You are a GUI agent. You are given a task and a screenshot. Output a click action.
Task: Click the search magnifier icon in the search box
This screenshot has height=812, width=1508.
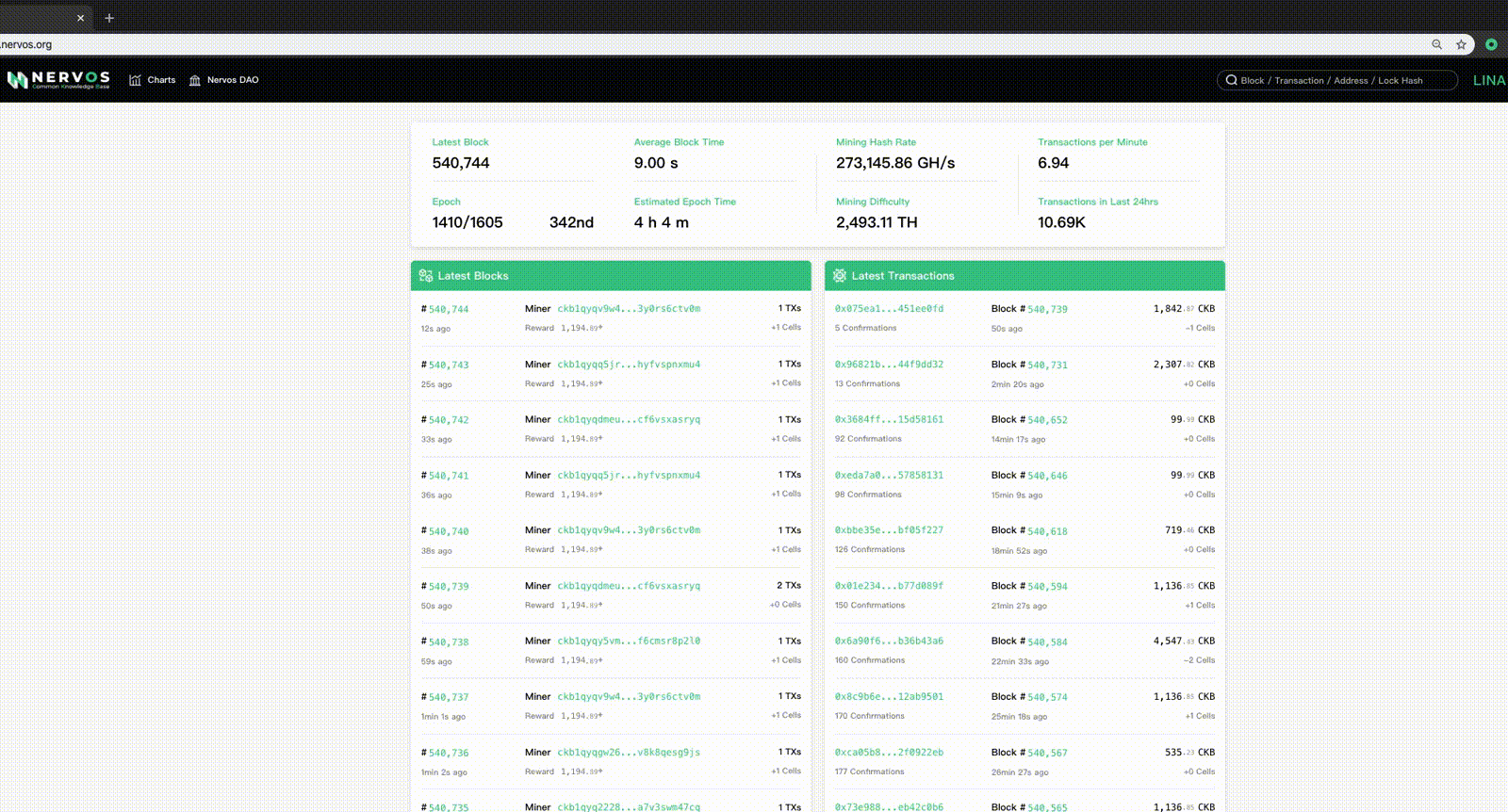[1231, 80]
